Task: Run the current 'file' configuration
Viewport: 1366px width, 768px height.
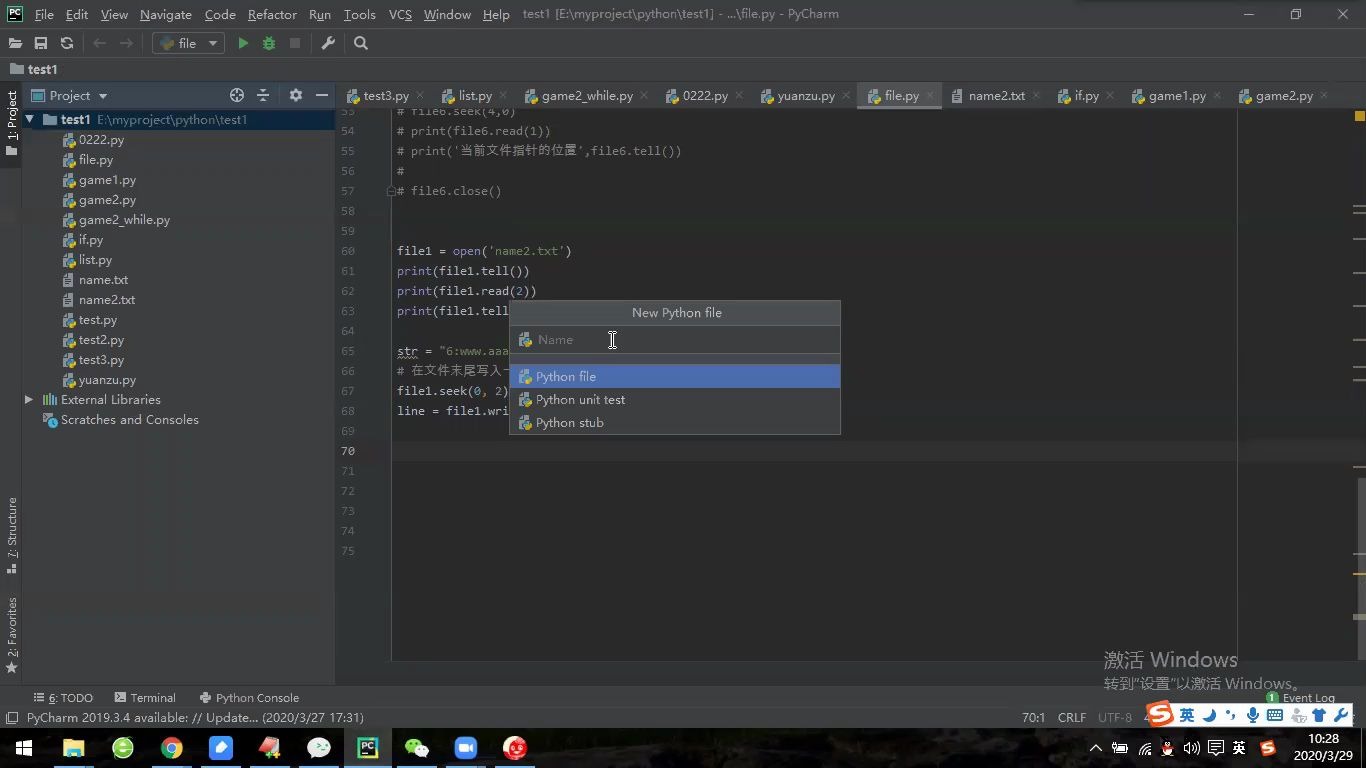Action: pos(242,43)
